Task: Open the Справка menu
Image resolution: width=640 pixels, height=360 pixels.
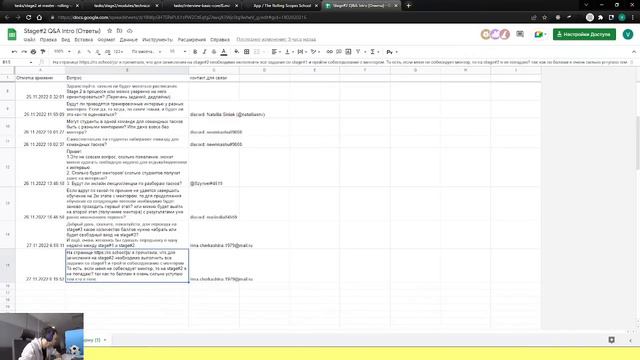Action: (220, 40)
